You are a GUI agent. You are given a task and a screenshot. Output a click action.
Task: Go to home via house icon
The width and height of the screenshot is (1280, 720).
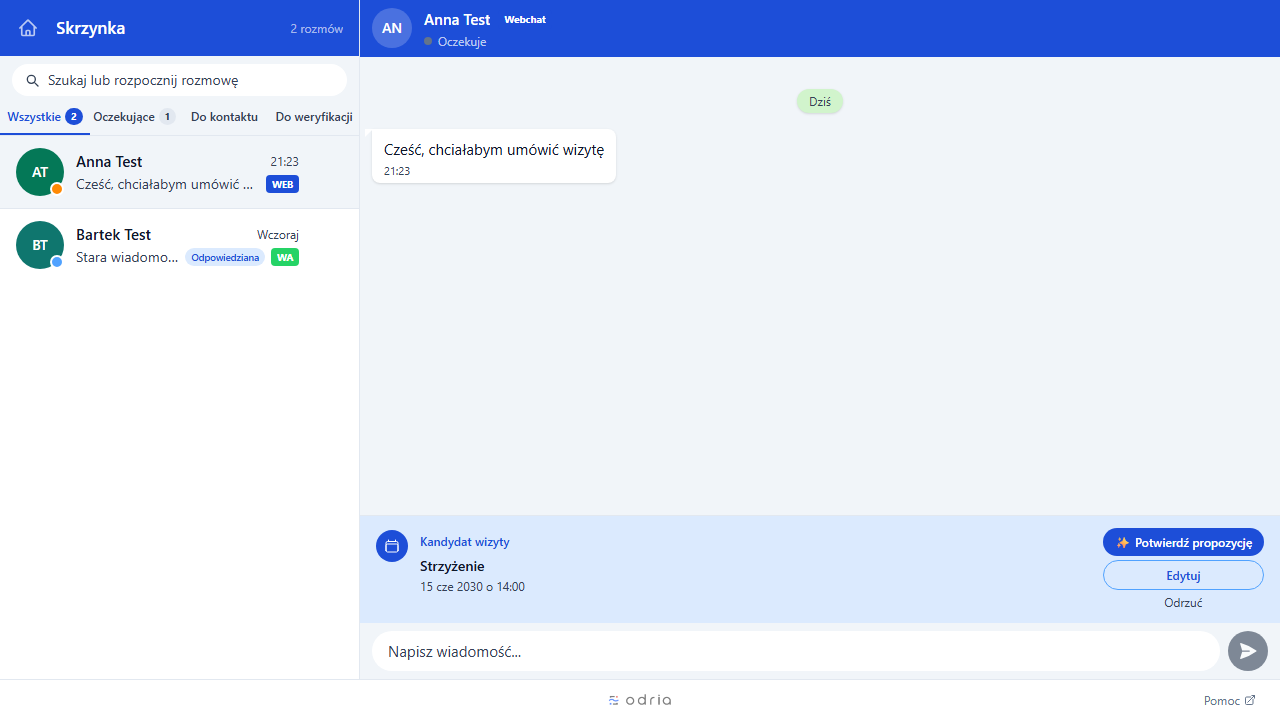(x=28, y=28)
